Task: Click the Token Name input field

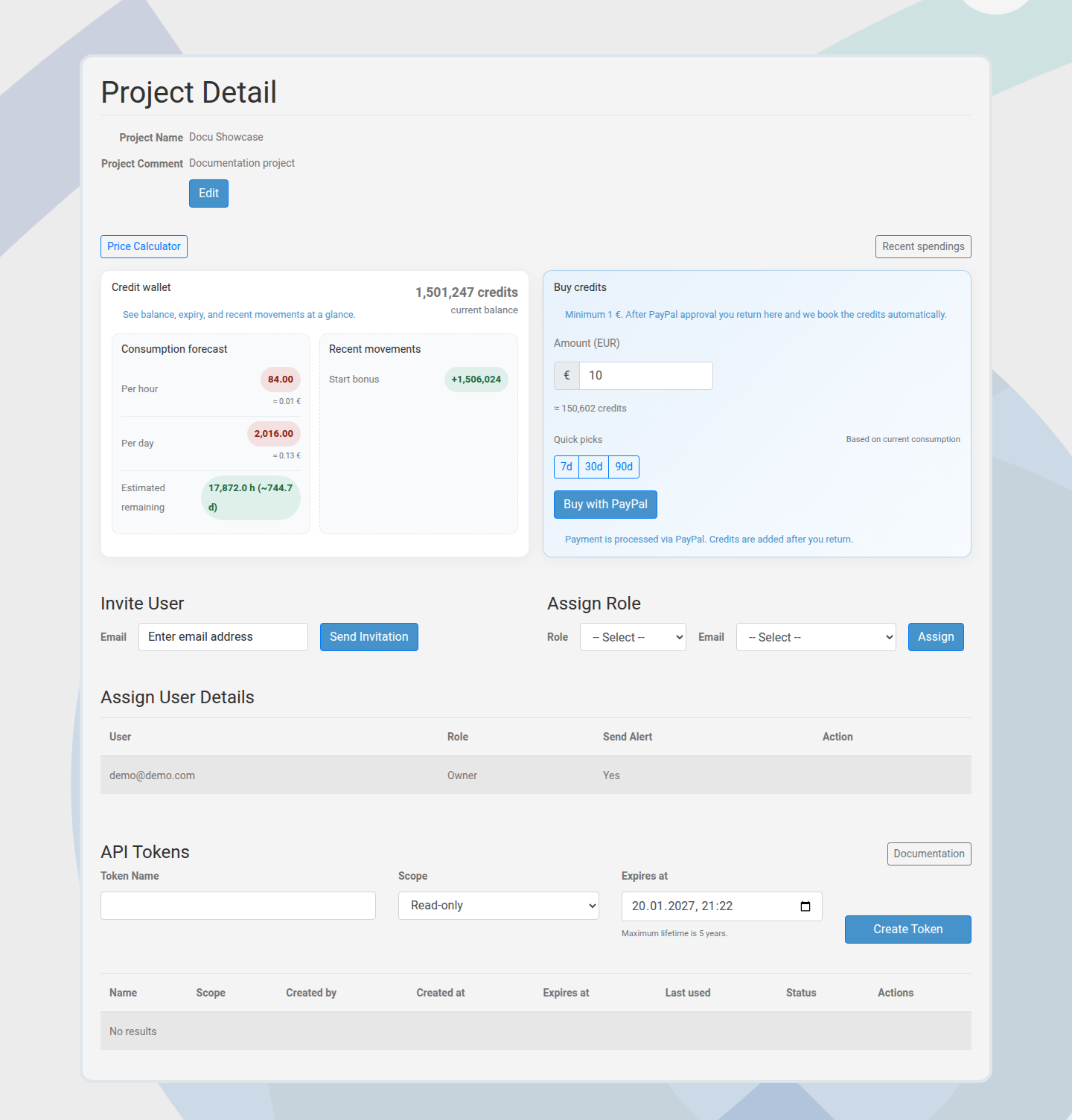Action: tap(238, 906)
